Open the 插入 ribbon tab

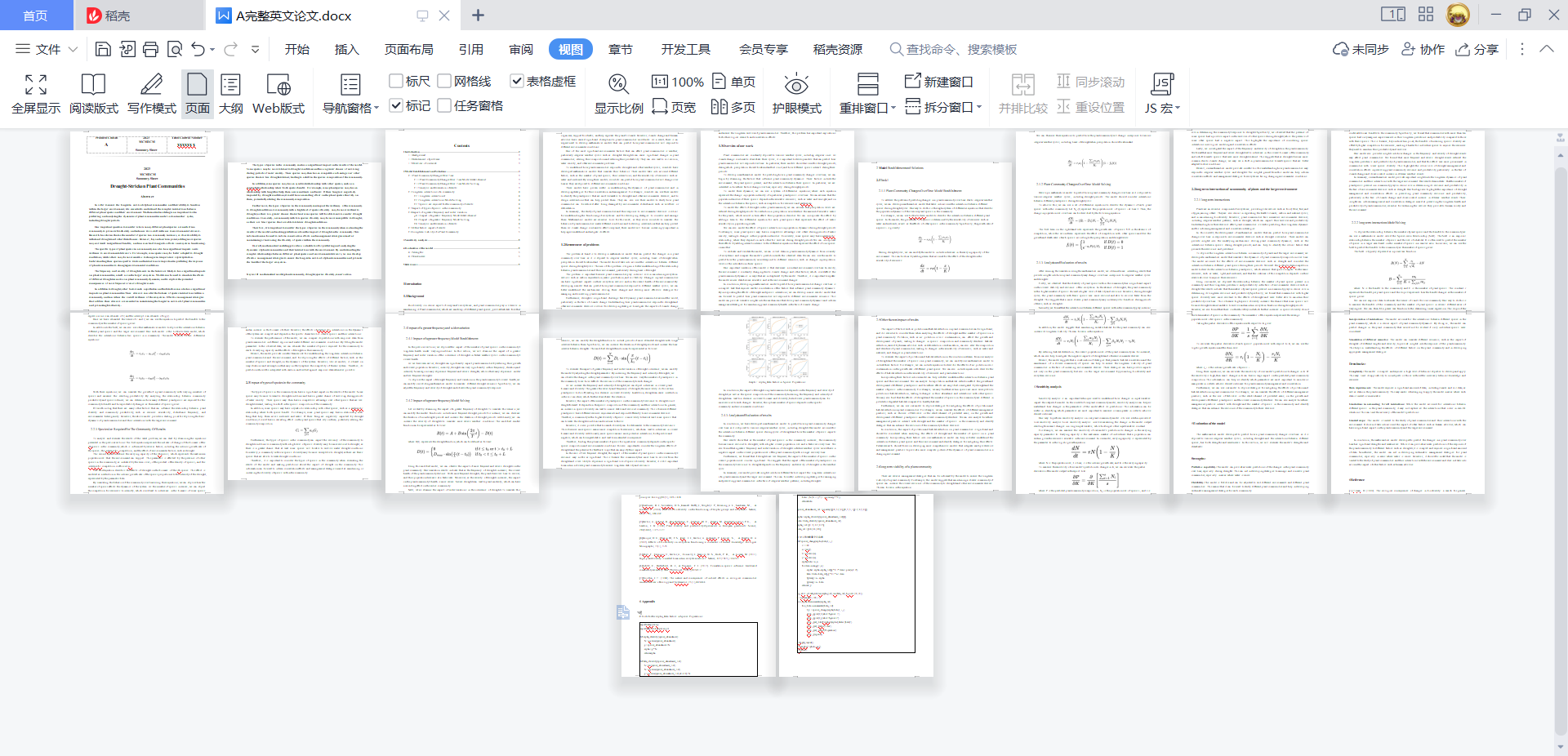[x=347, y=50]
